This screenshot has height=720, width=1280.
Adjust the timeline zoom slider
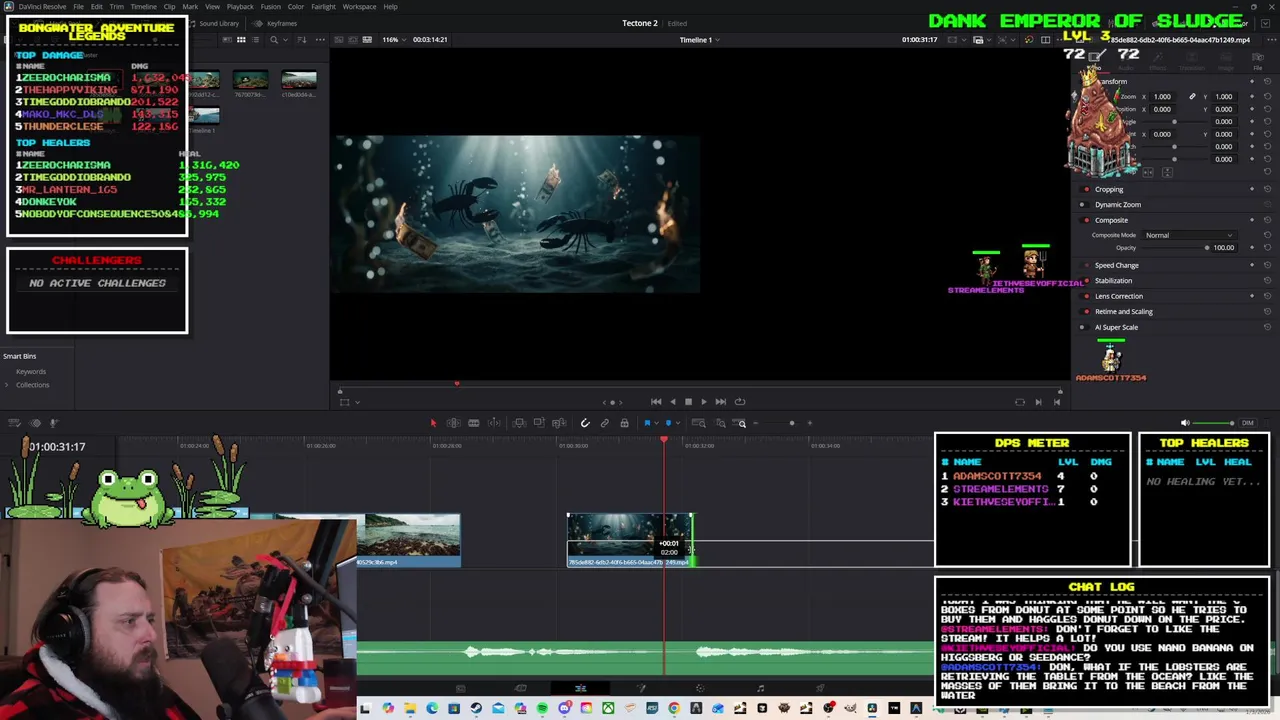click(x=791, y=423)
